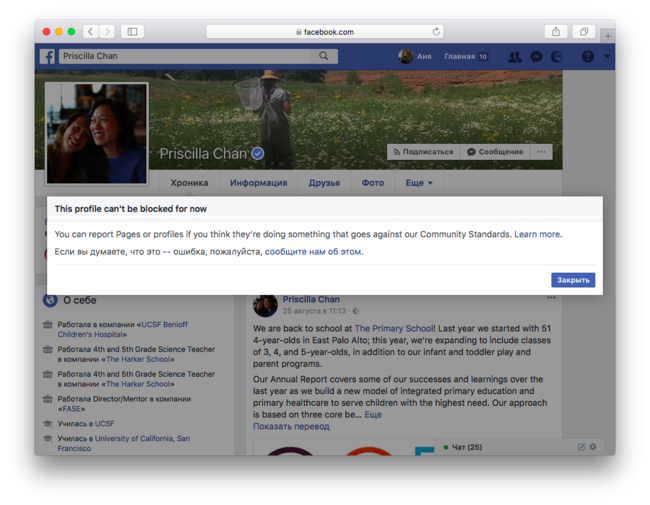
Task: Open the notifications globe icon
Action: tap(557, 57)
